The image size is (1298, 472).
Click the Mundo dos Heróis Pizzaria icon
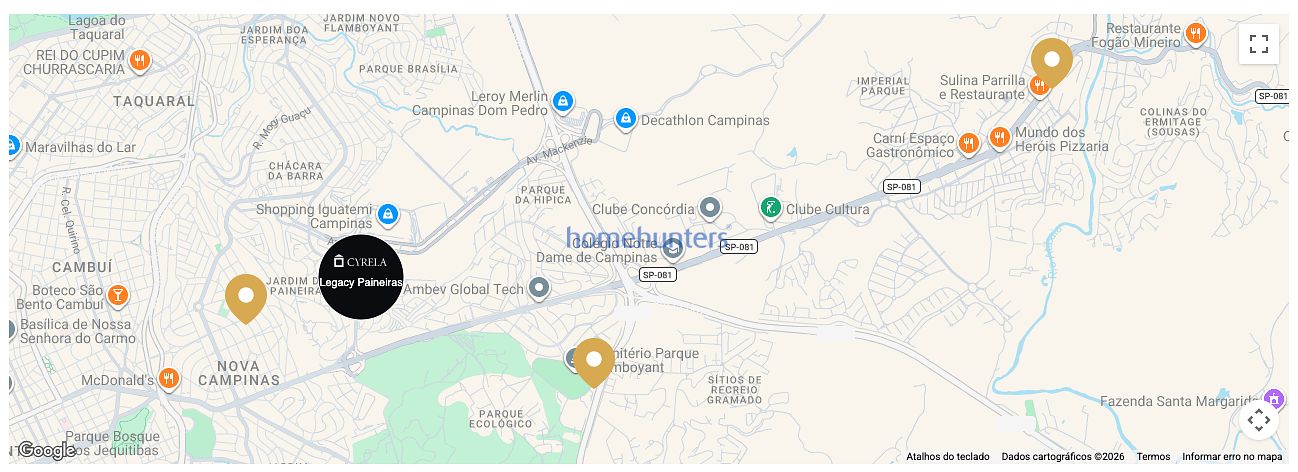pyautogui.click(x=999, y=137)
